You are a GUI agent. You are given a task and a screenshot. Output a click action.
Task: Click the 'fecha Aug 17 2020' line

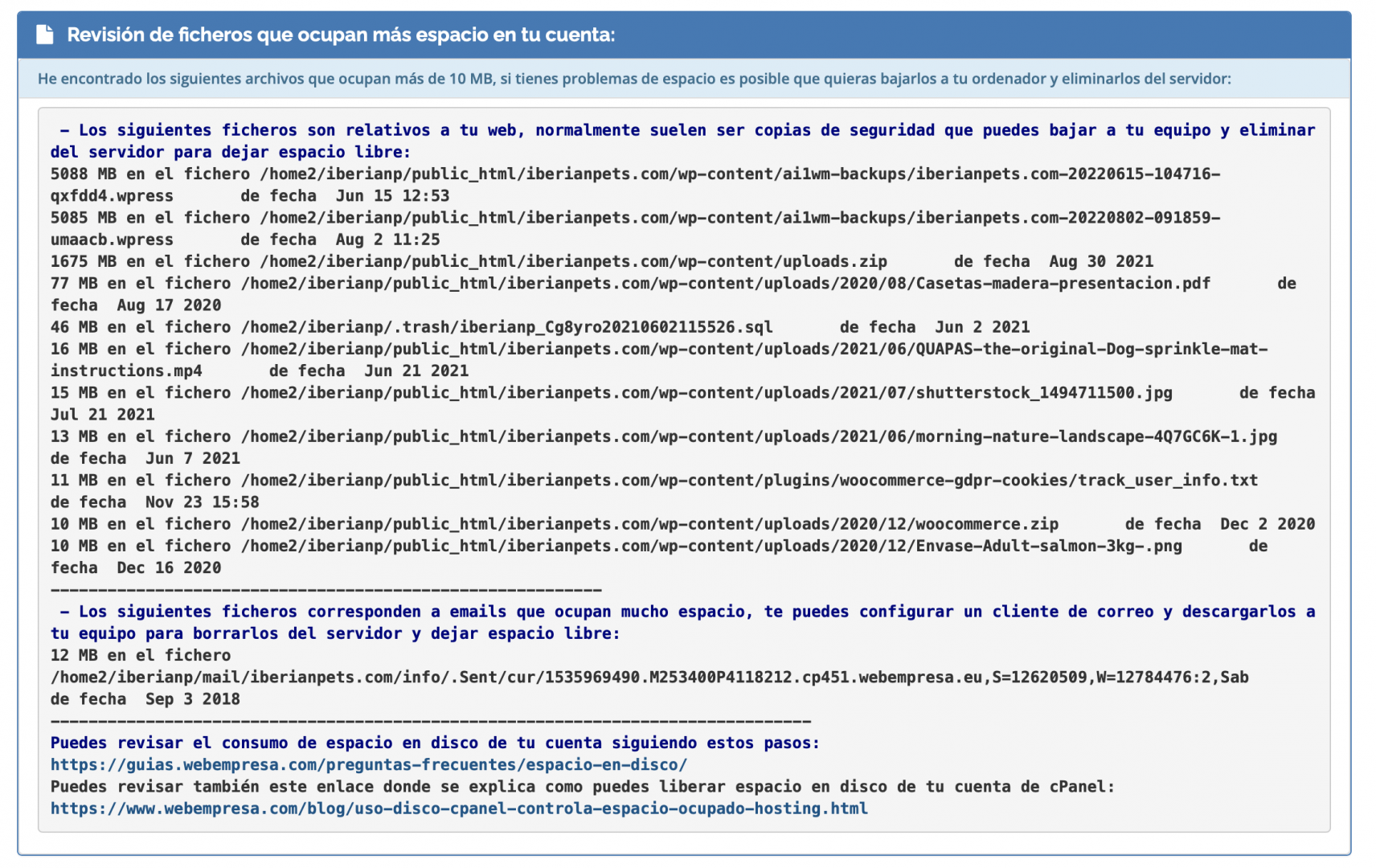(136, 305)
